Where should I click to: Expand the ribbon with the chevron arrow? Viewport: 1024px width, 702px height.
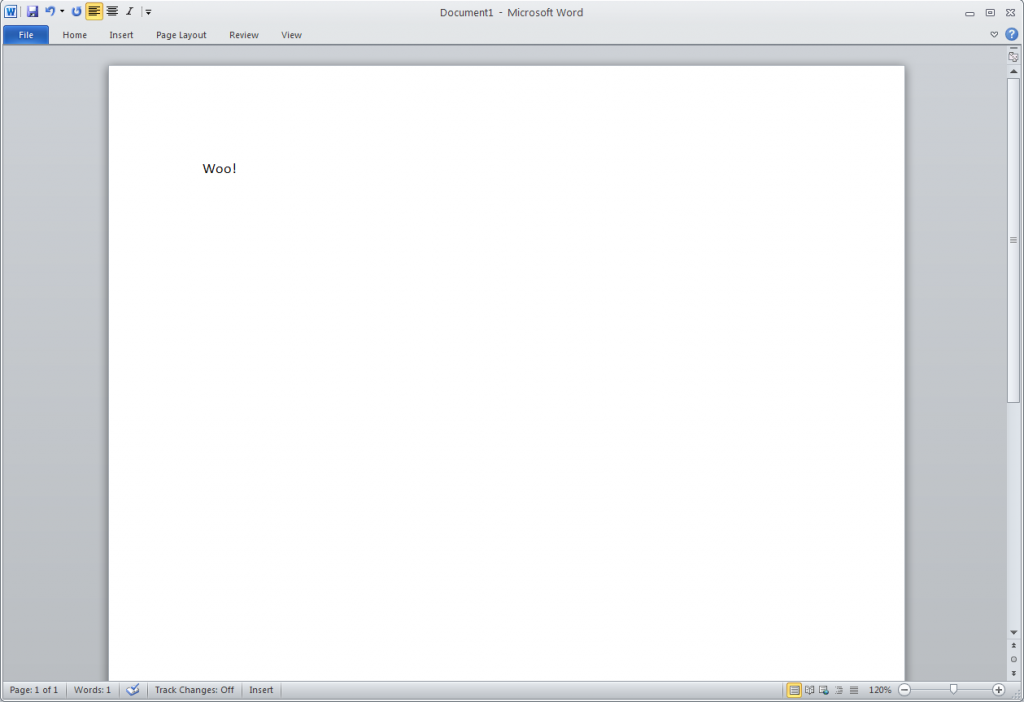[x=994, y=35]
